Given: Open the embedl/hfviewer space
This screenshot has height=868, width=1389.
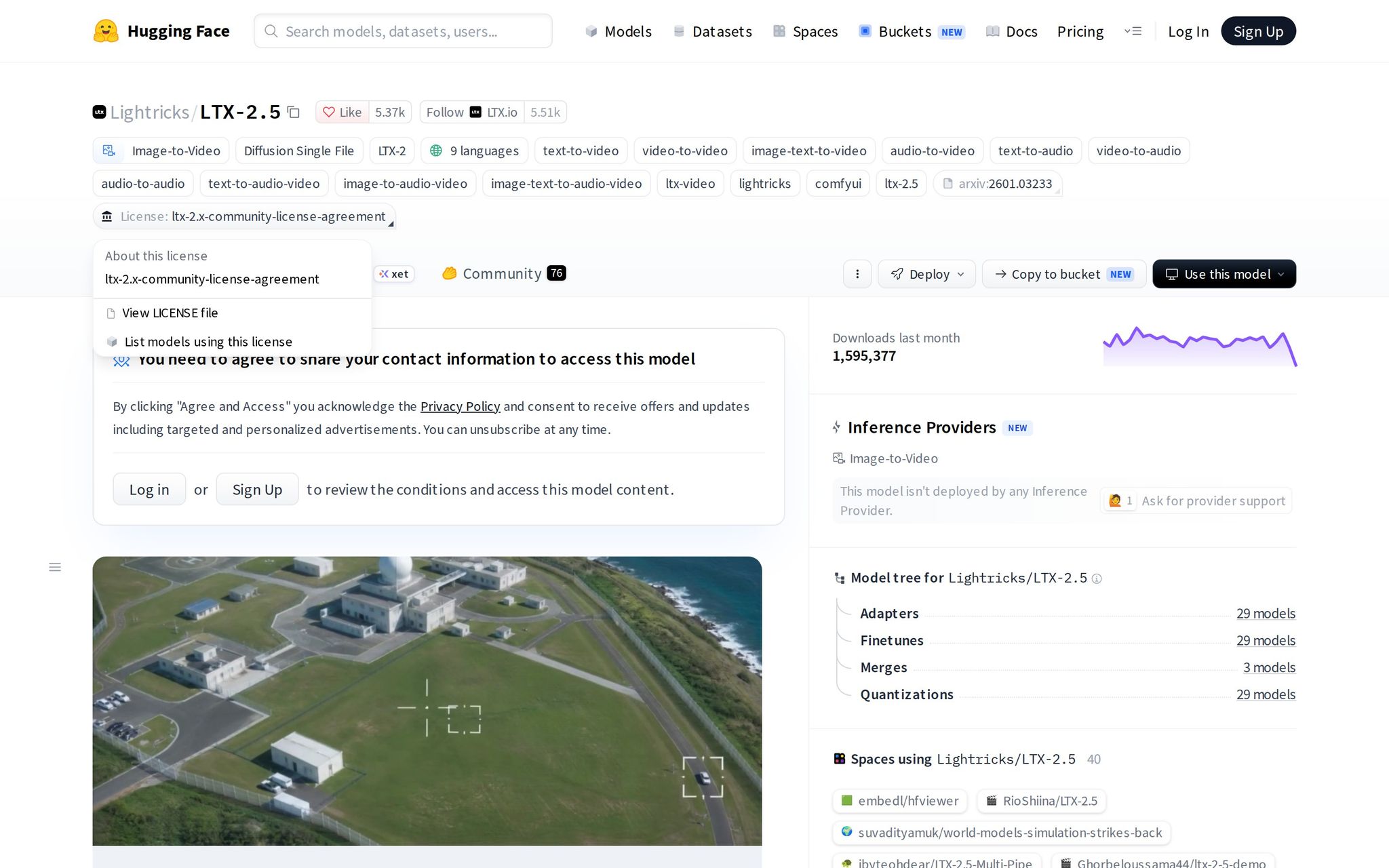Looking at the screenshot, I should pyautogui.click(x=900, y=801).
